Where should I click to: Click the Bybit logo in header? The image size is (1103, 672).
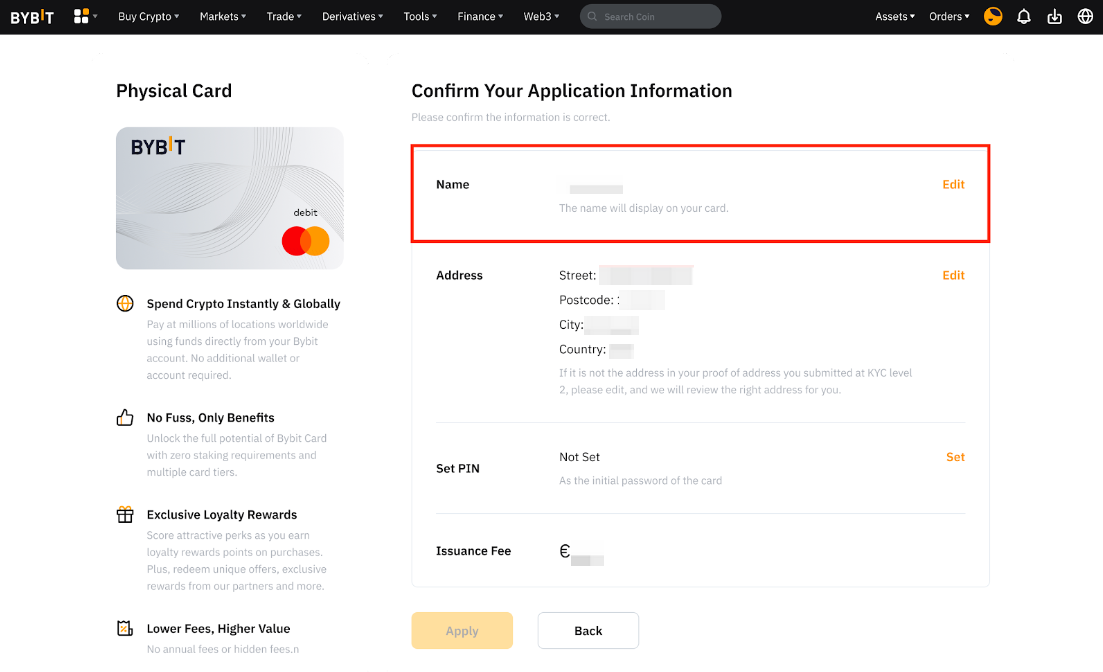coord(33,16)
